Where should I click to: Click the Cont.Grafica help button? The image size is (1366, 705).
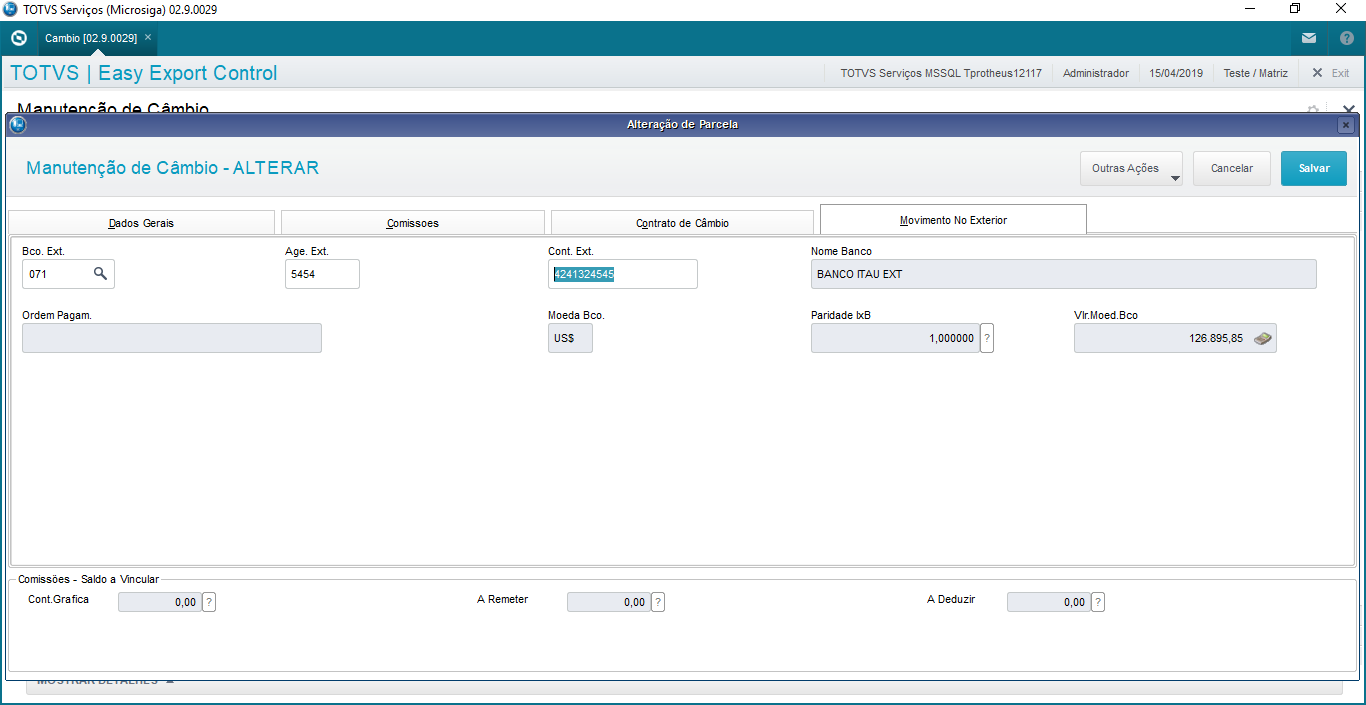coord(209,602)
